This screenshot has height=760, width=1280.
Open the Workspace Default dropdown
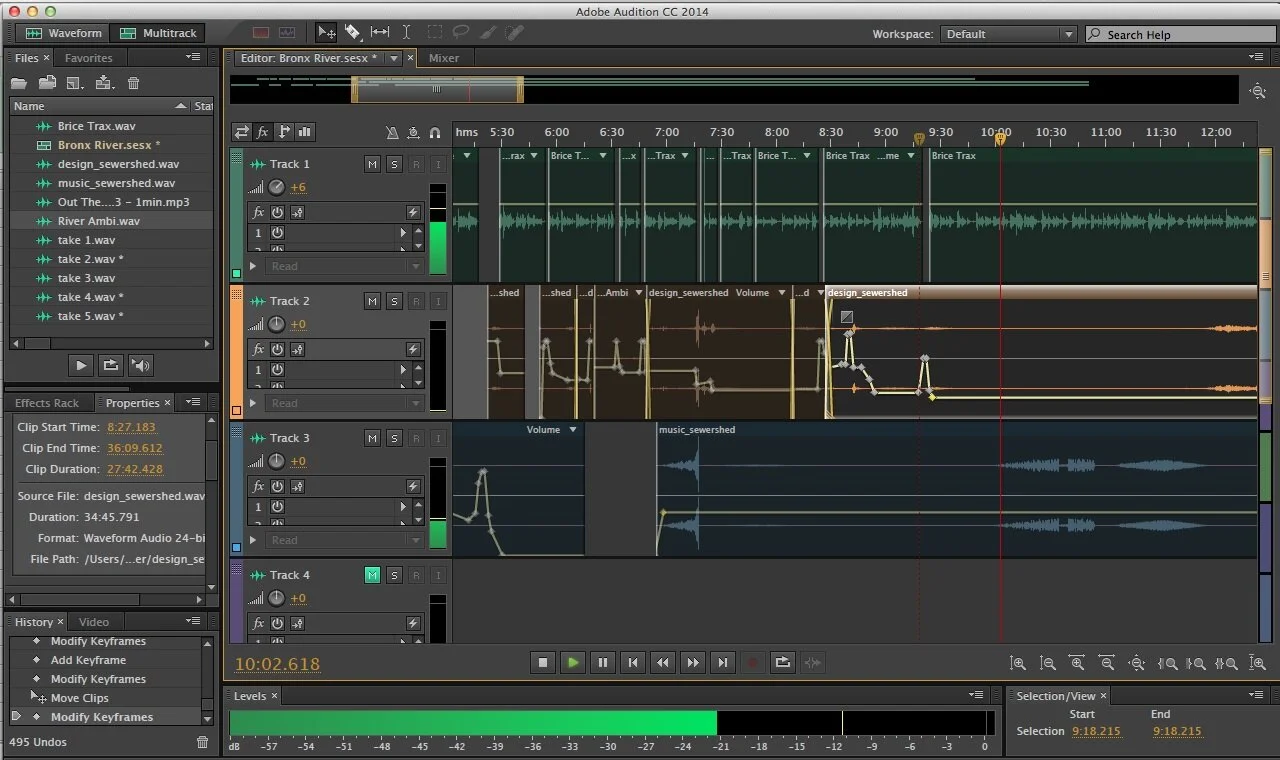(1008, 34)
